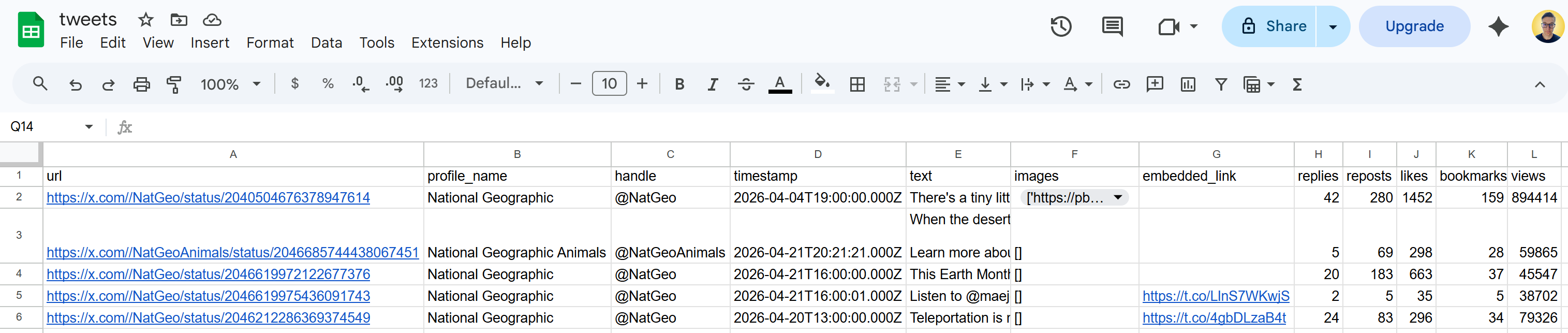Open version history clock icon
Screen dimensions: 1568x333
(1061, 26)
